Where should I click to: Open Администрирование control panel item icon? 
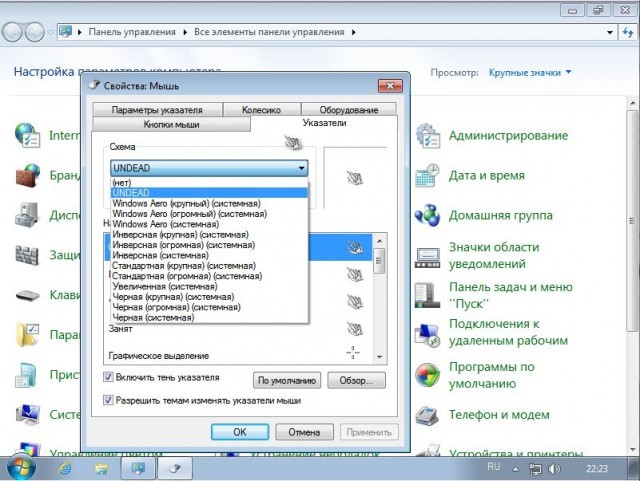(428, 136)
